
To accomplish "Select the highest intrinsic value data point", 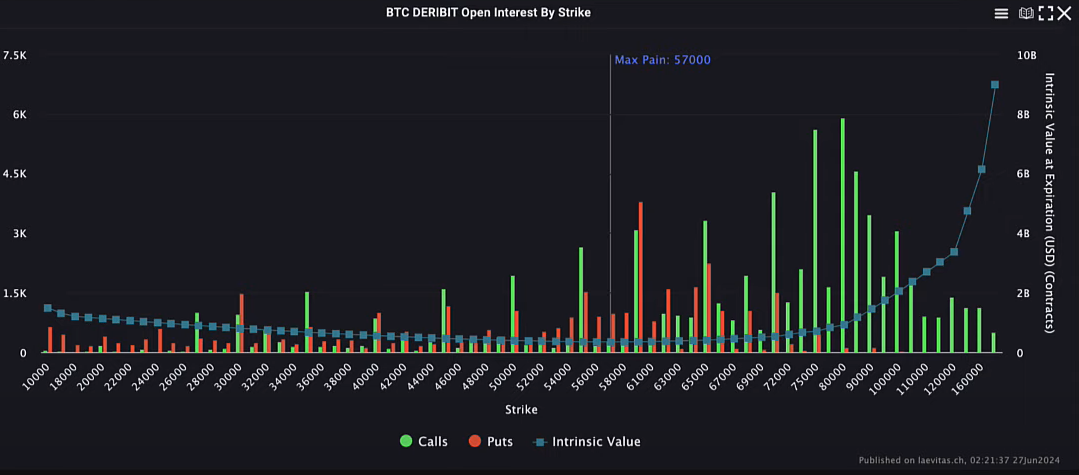I will point(995,85).
